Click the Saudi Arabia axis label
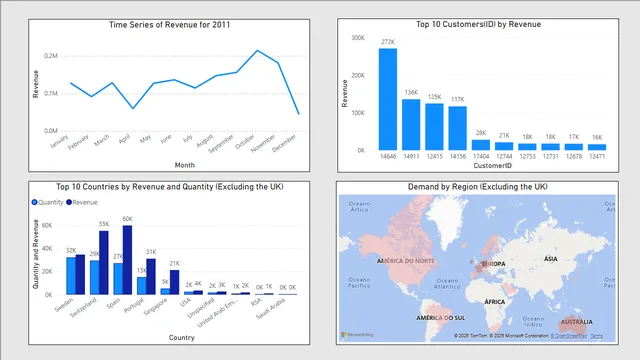Viewport: 640px width, 360px height. click(271, 309)
